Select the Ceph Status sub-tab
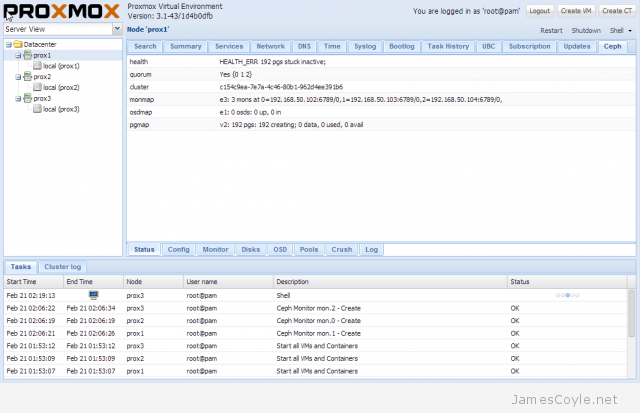This screenshot has height=413, width=640. [144, 249]
